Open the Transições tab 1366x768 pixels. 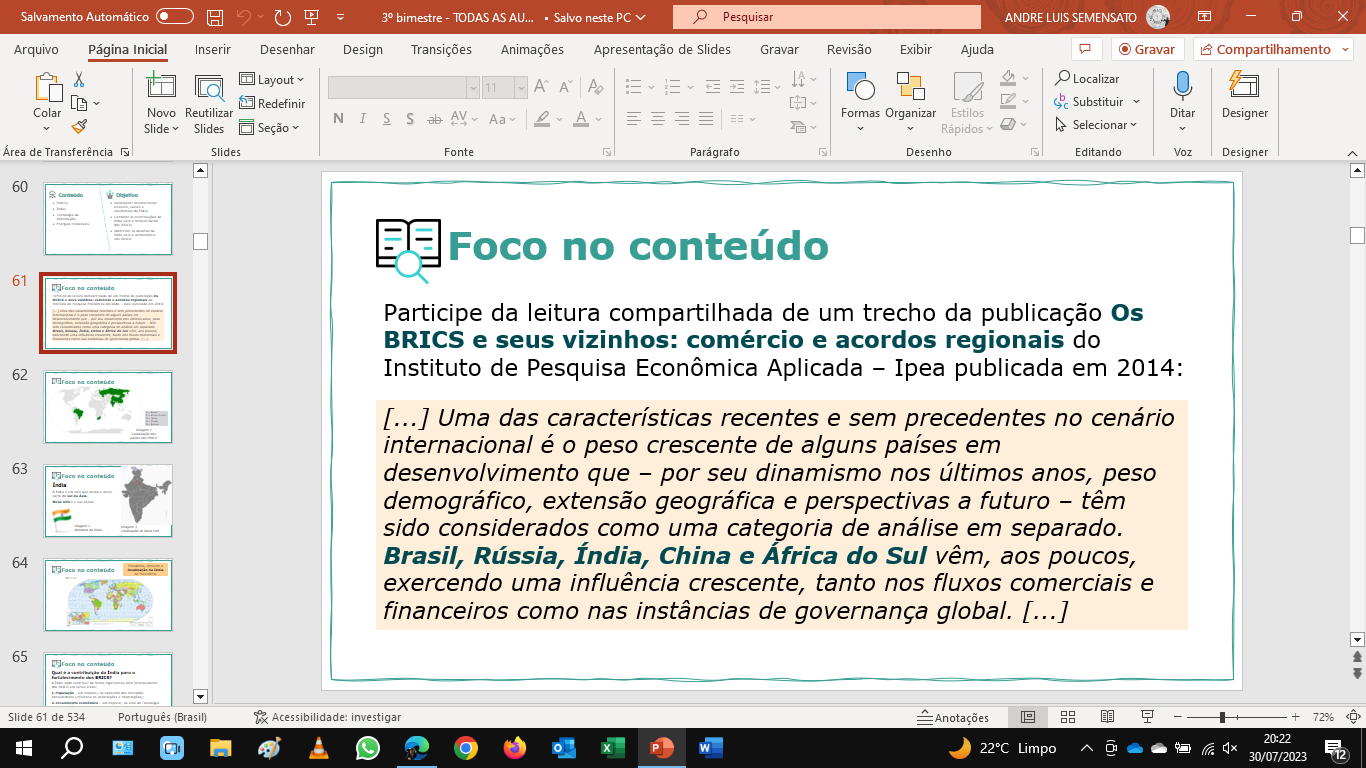point(441,49)
